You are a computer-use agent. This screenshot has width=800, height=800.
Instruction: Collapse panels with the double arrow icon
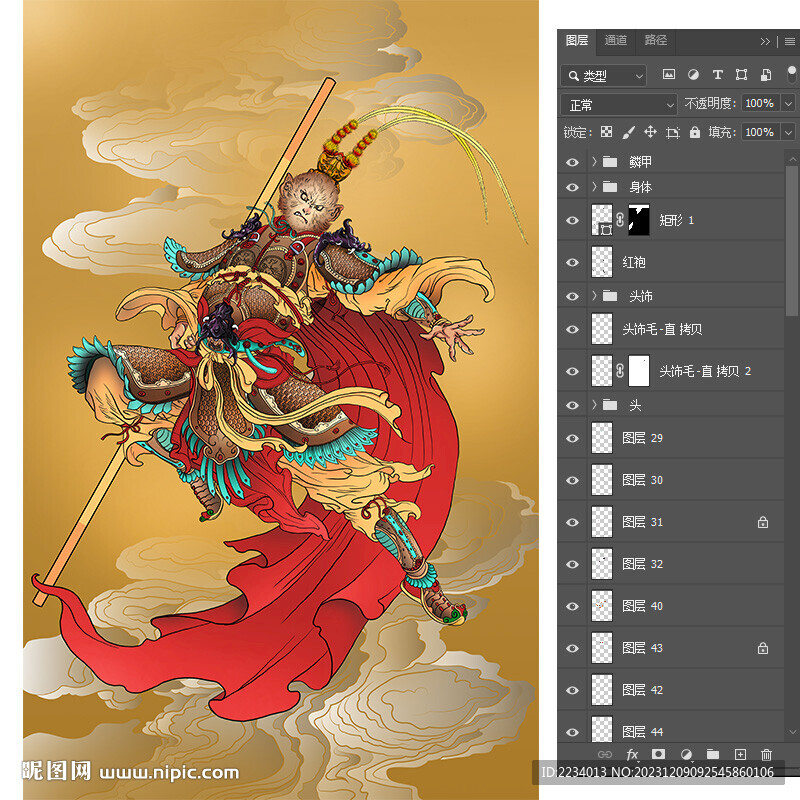765,41
